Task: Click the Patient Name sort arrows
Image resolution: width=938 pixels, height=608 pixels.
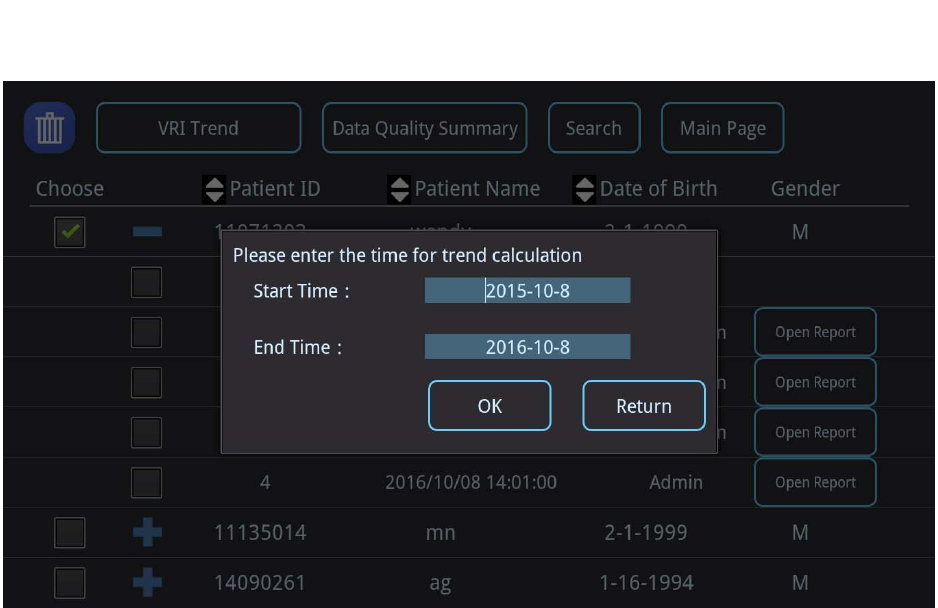Action: pos(399,189)
